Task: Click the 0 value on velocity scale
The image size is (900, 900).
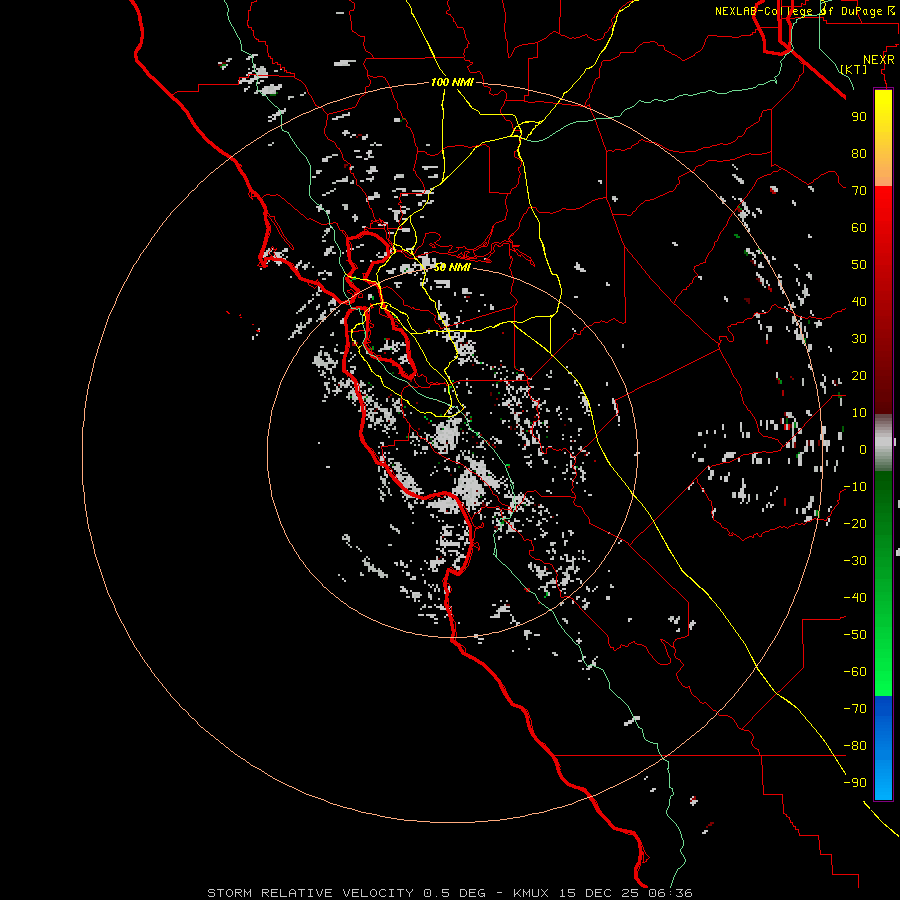Action: pyautogui.click(x=863, y=450)
